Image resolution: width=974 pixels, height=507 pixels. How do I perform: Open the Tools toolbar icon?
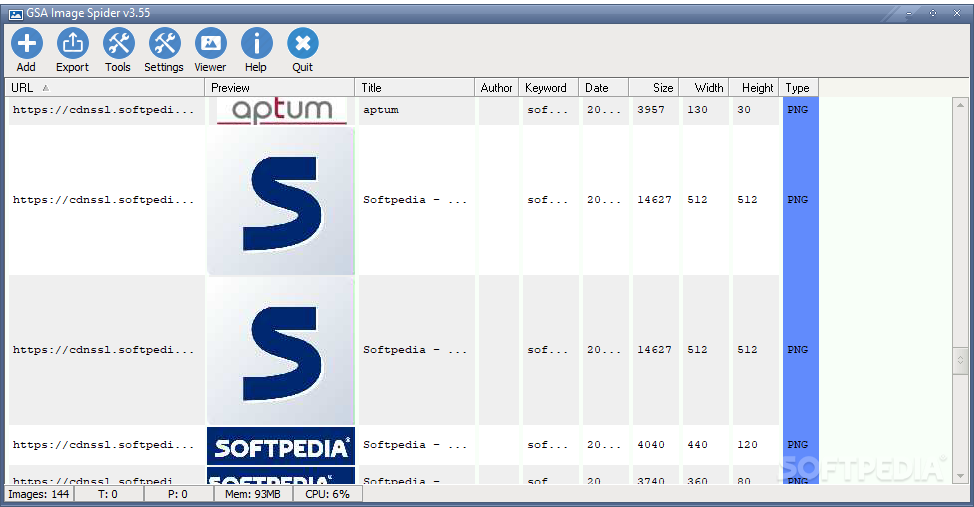pos(118,50)
